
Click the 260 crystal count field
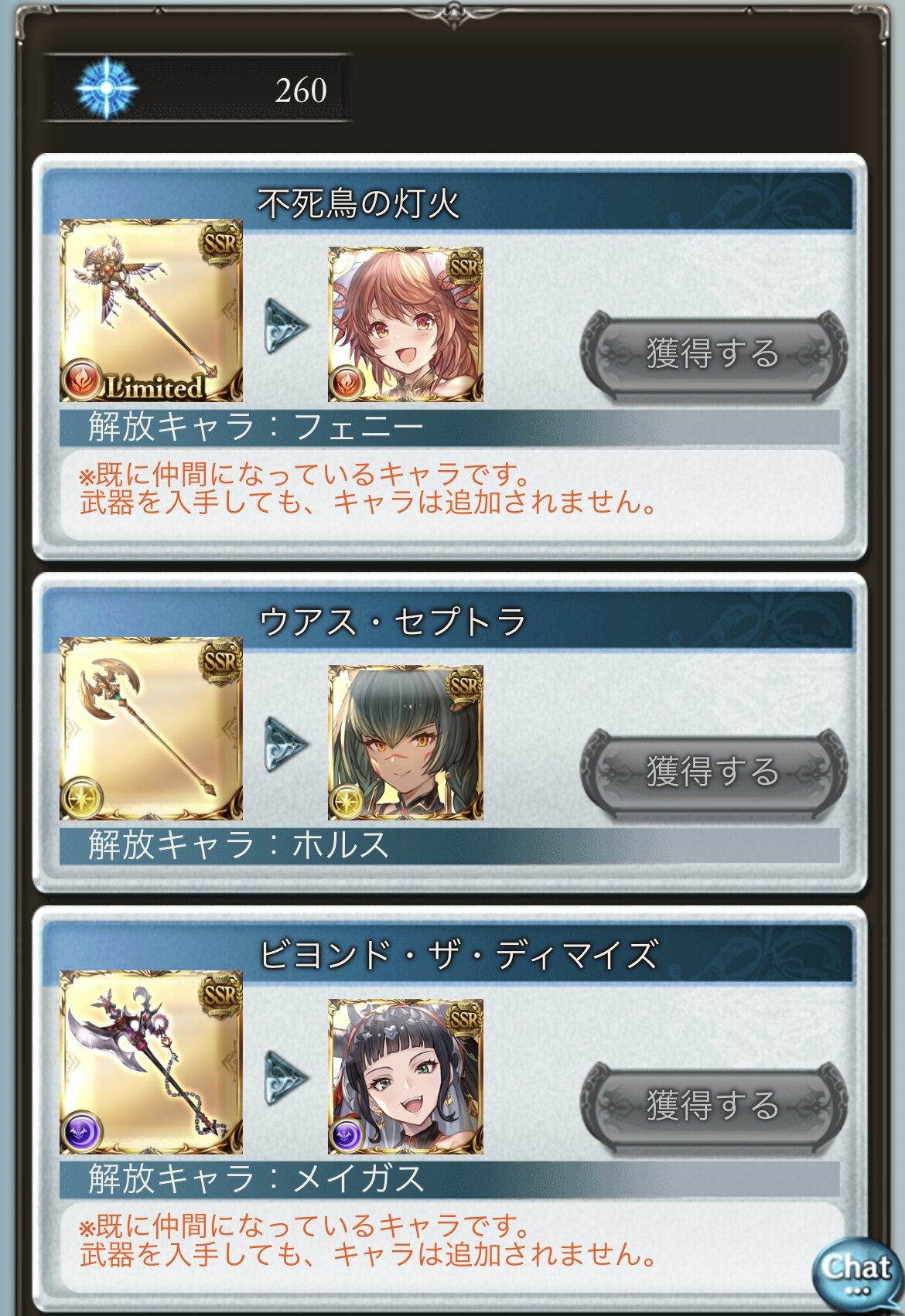point(198,88)
